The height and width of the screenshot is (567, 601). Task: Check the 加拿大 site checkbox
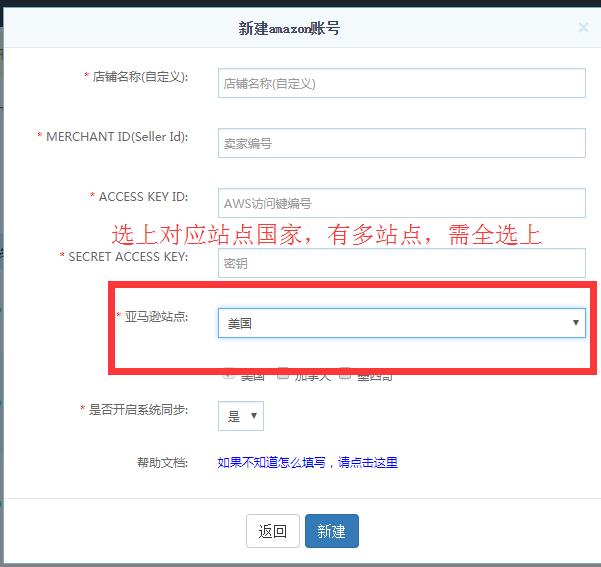click(x=283, y=374)
